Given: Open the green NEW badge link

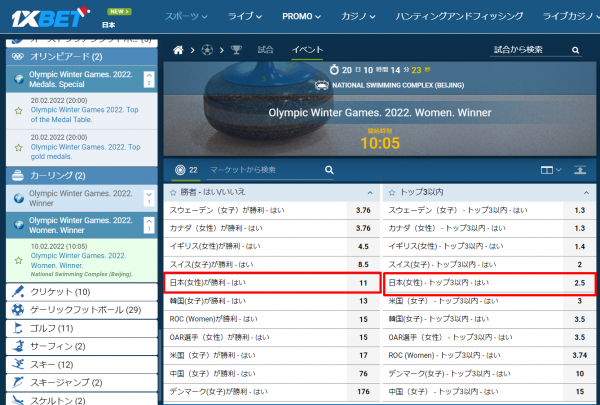Looking at the screenshot, I should (119, 11).
